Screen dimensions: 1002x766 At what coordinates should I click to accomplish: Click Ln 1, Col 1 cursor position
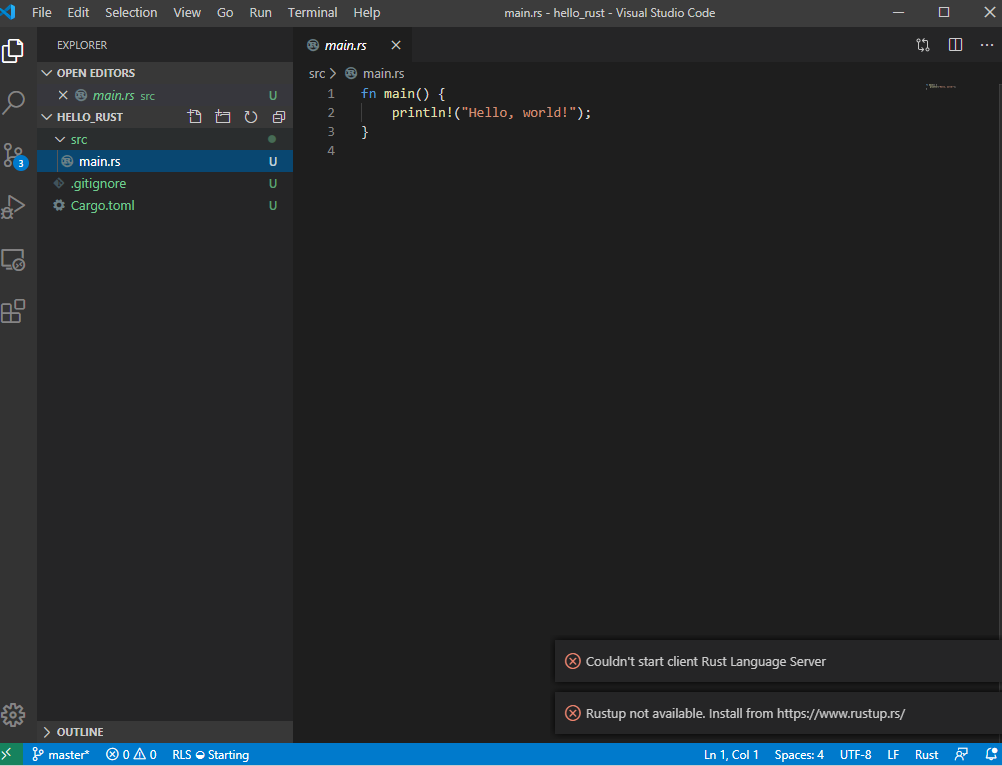pos(731,755)
